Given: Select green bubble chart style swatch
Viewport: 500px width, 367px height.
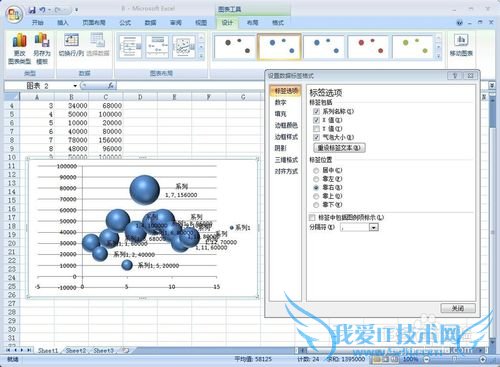Looking at the screenshot, I should 413,47.
